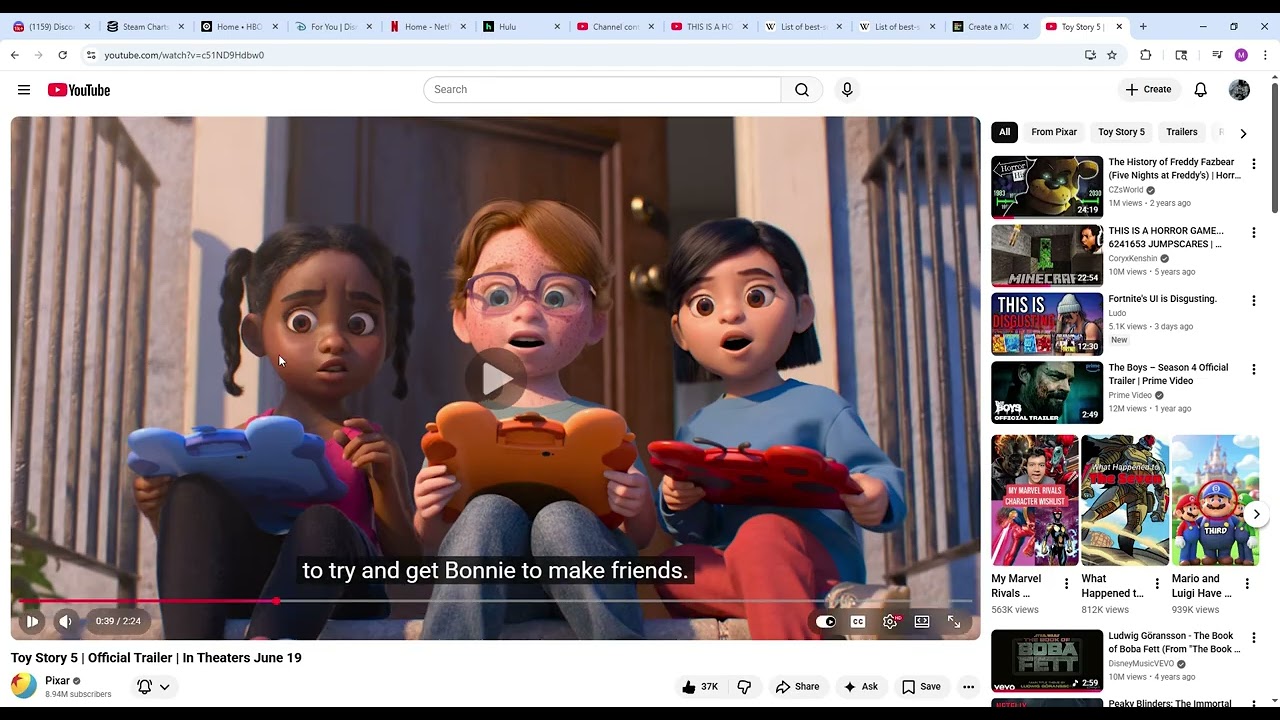1280x720 pixels.
Task: Open Pixar channel avatar
Action: coord(24,686)
